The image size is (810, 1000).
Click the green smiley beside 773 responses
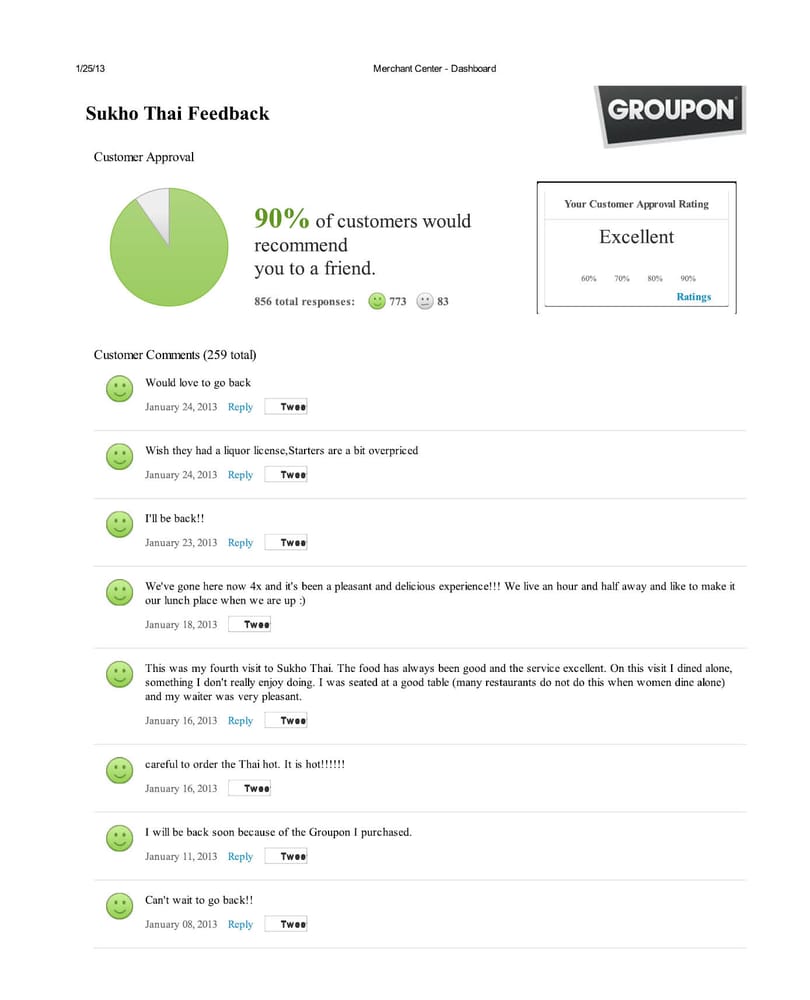[x=377, y=301]
